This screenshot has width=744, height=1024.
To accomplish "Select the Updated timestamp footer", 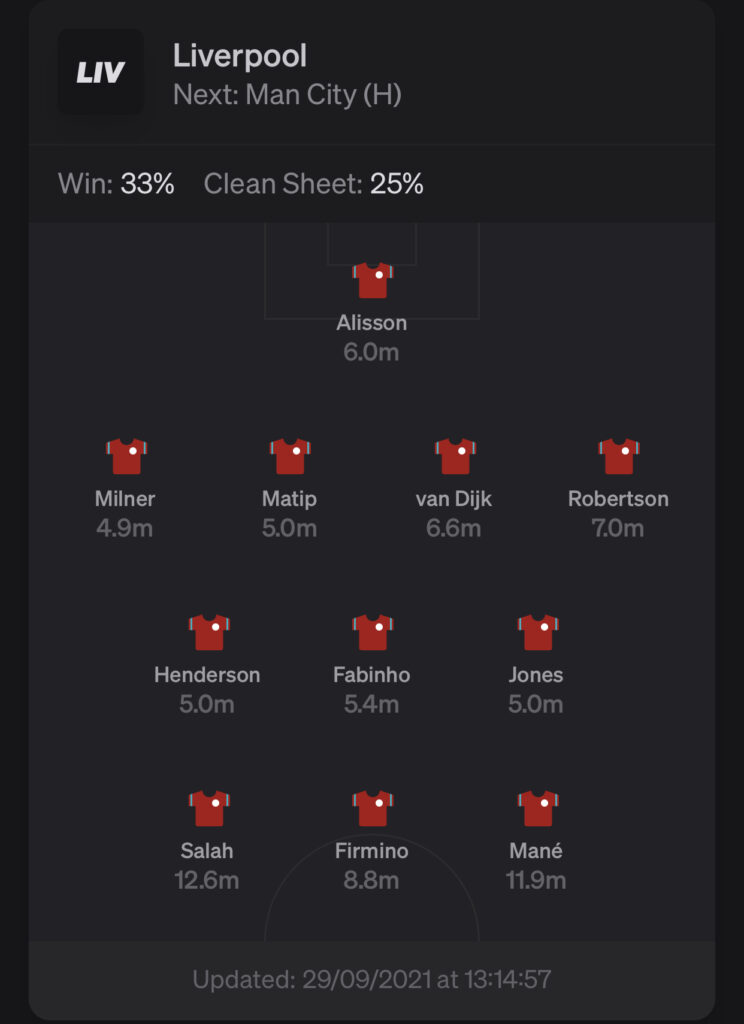I will 372,980.
